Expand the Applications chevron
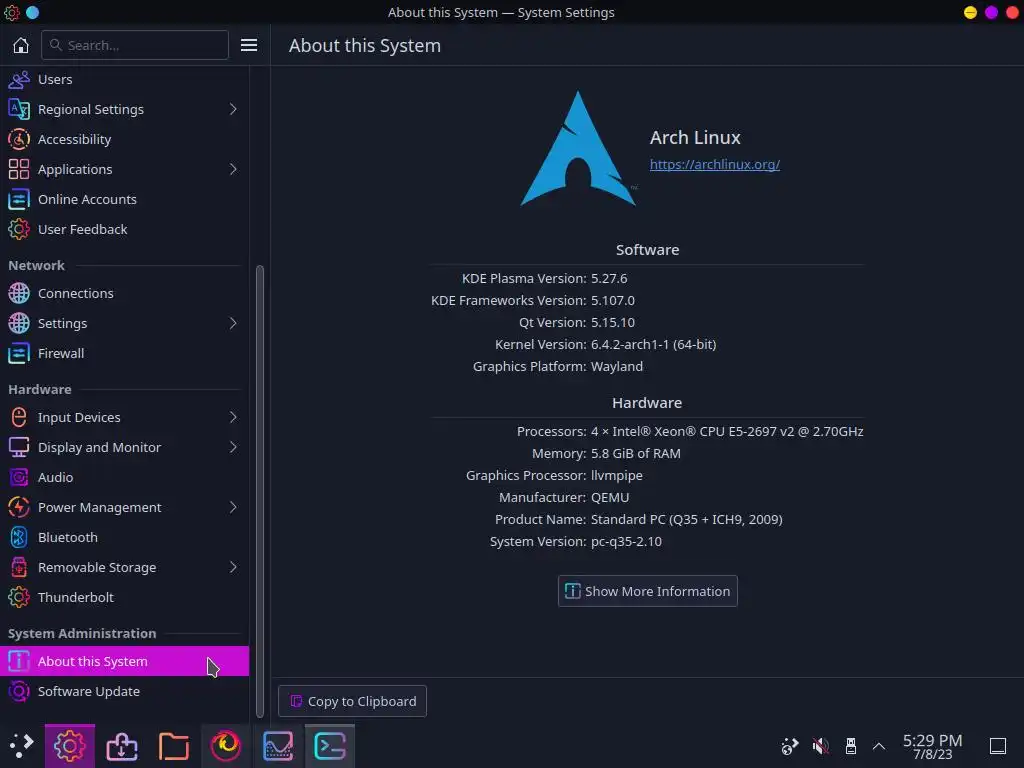1024x768 pixels. (x=233, y=169)
